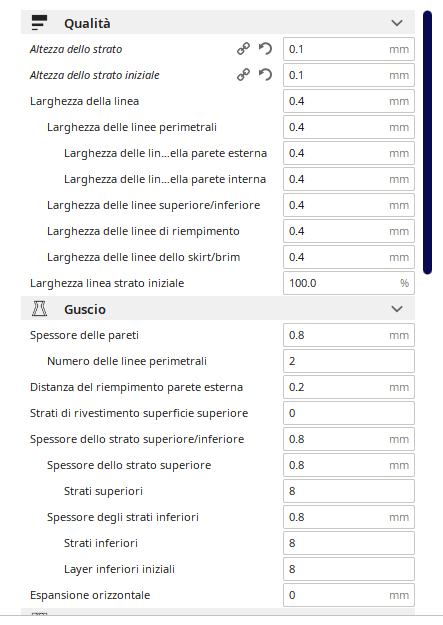Image resolution: width=443 pixels, height=625 pixels.
Task: Collapse the Qualità section with its chevron
Action: pyautogui.click(x=397, y=23)
